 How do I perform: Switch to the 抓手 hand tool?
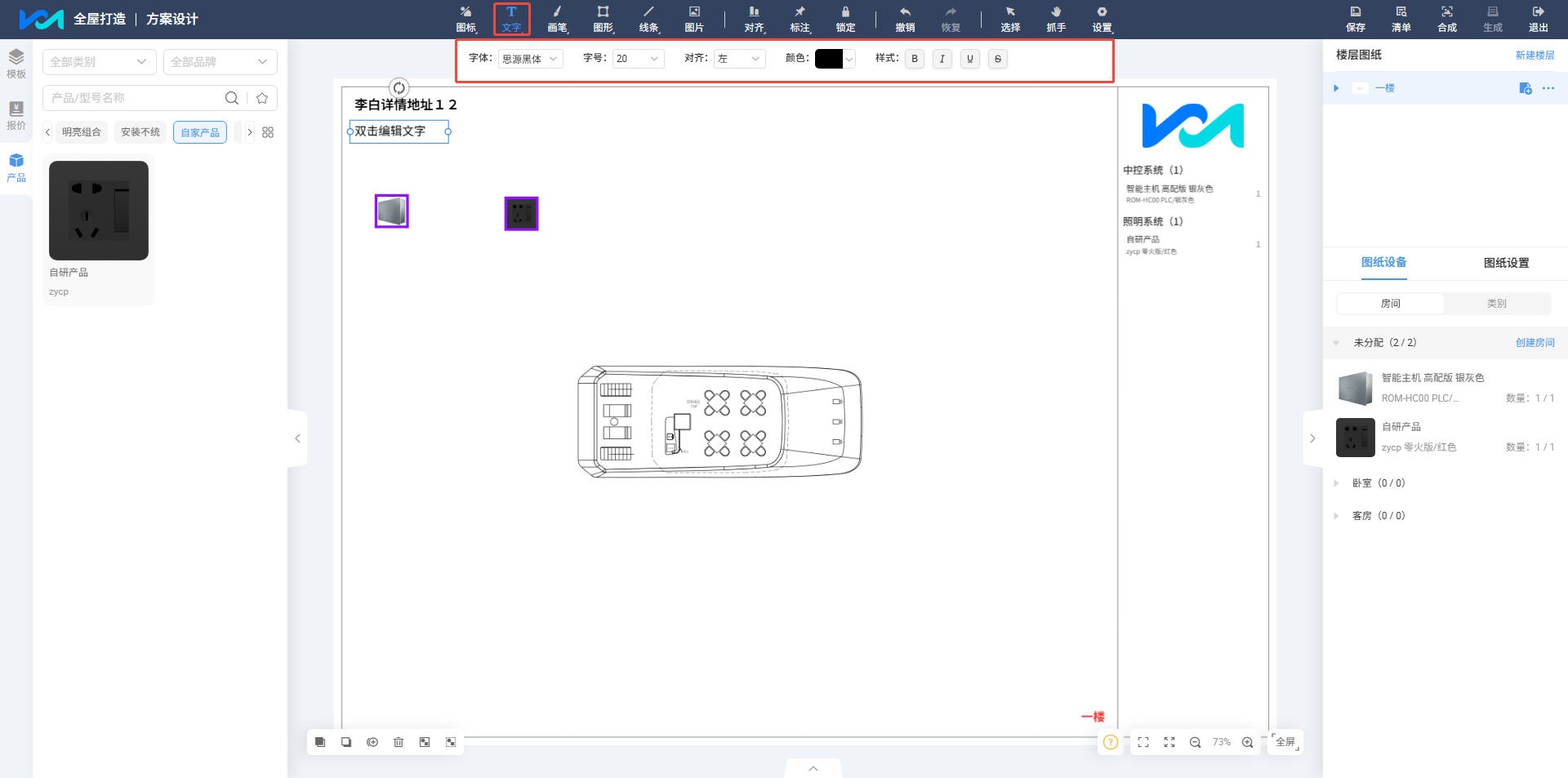coord(1056,19)
